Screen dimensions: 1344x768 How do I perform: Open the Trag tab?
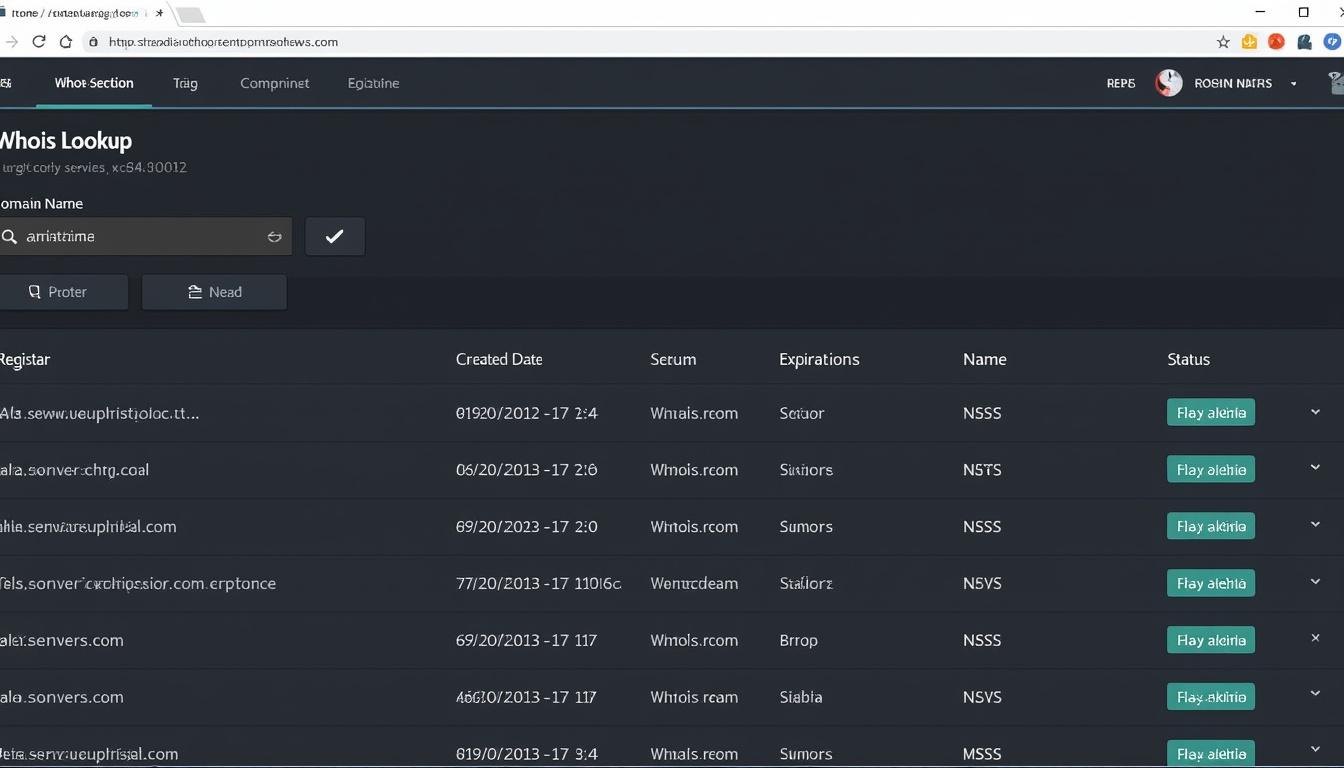(x=185, y=83)
